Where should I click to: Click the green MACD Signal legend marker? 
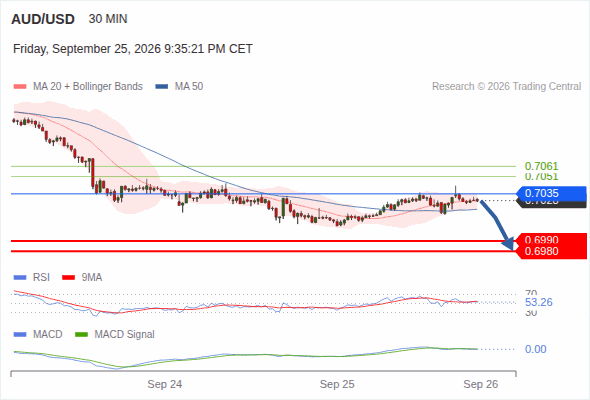pyautogui.click(x=82, y=334)
